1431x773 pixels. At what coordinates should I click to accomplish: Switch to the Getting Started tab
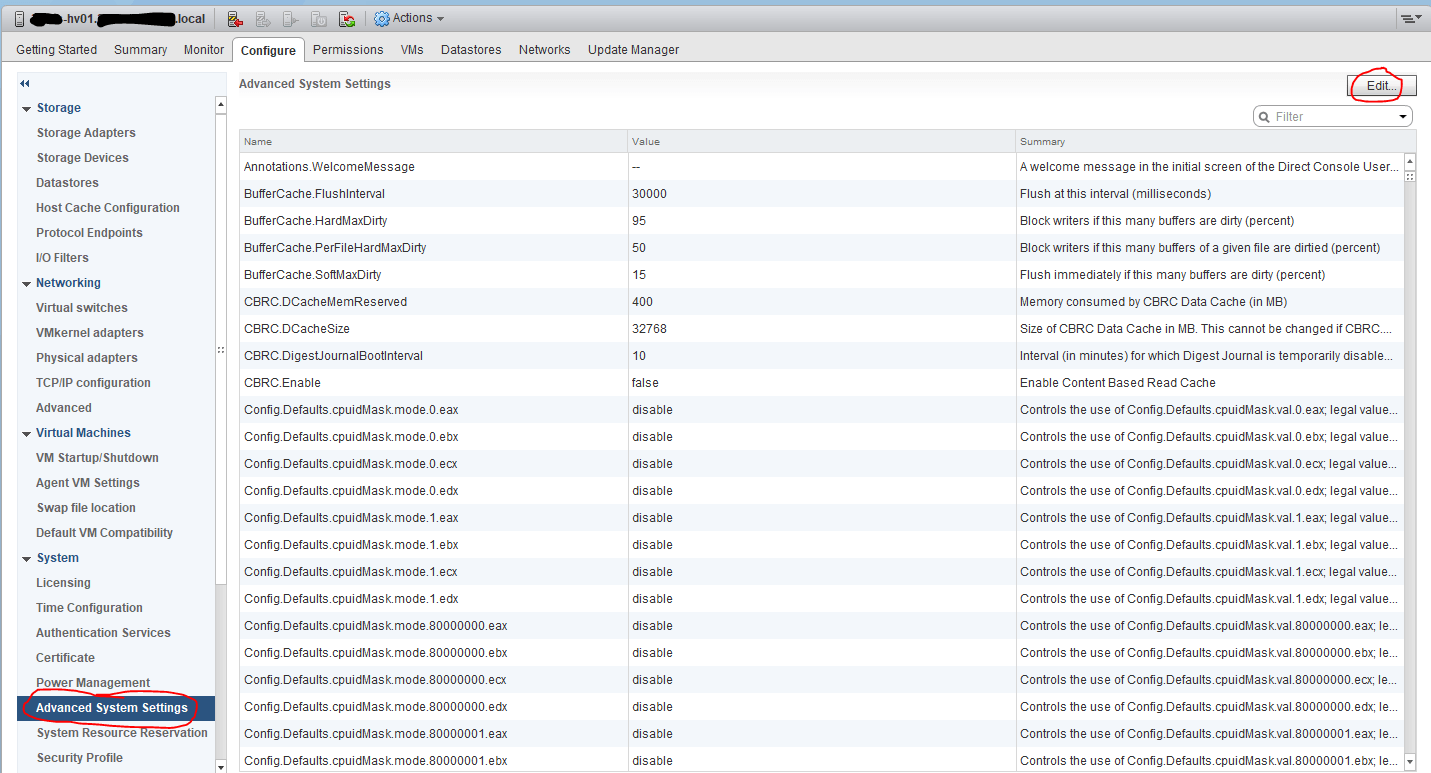pyautogui.click(x=57, y=50)
